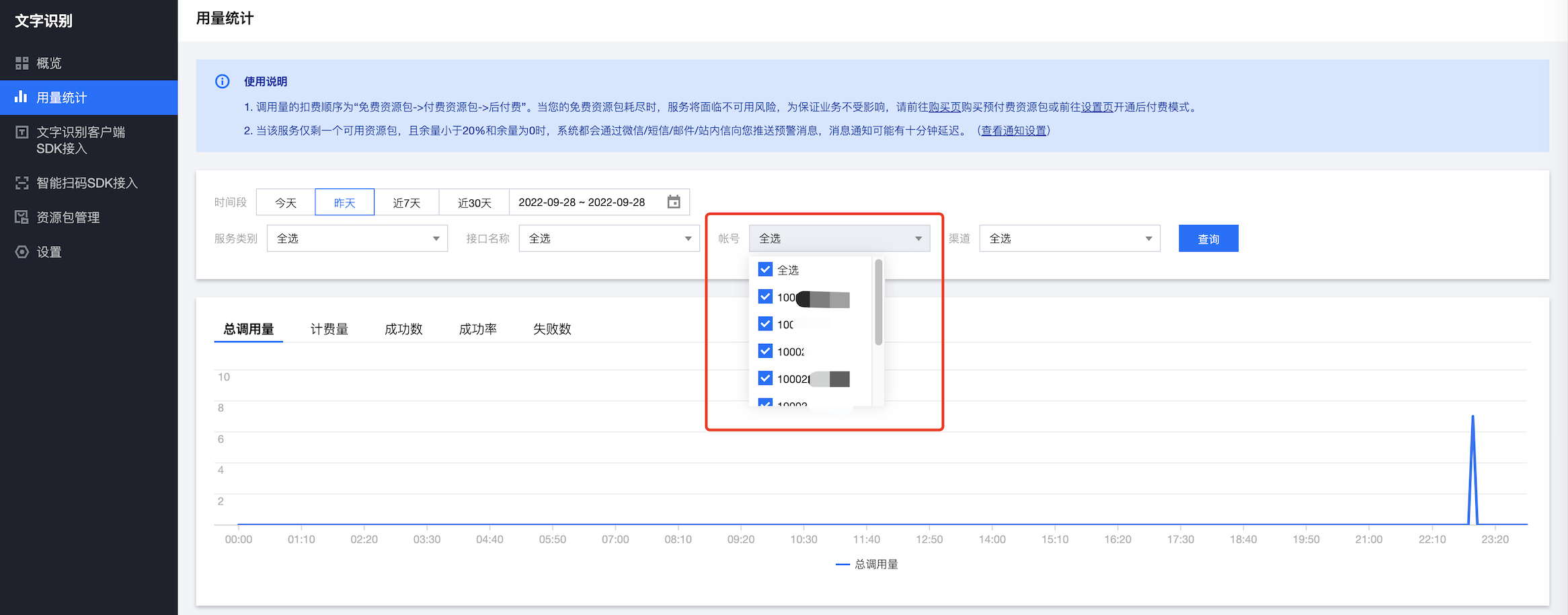Click the 智能扫码SDK接入 scan icon

[x=22, y=183]
